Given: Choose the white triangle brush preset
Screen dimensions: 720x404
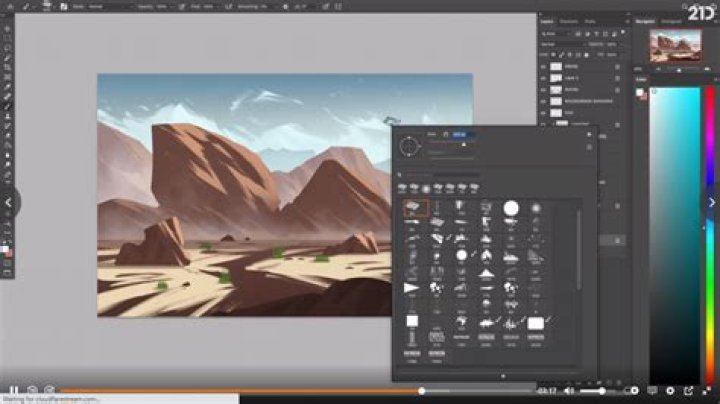Looking at the screenshot, I should click(411, 288).
